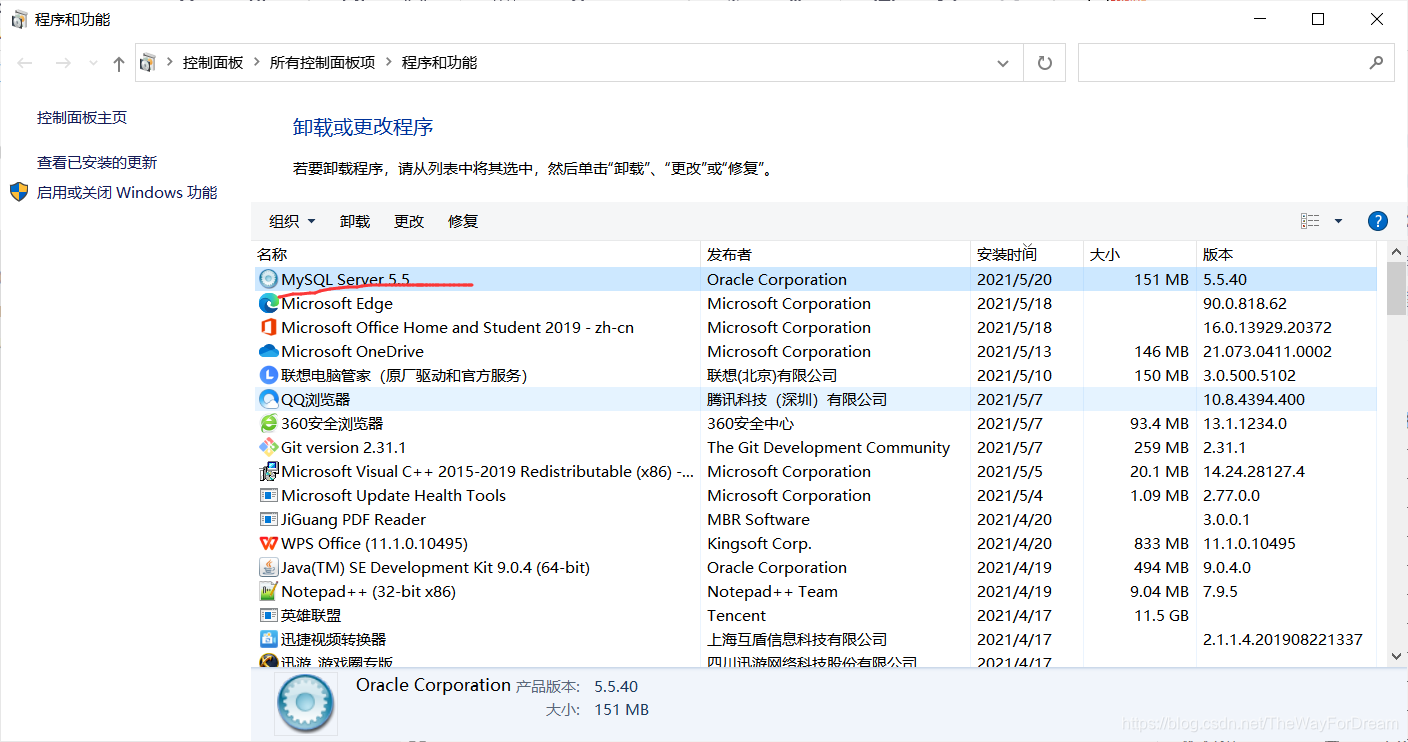Select Notepad++ (32-bit x86) row
Viewport: 1408px width, 742px height.
click(x=817, y=591)
